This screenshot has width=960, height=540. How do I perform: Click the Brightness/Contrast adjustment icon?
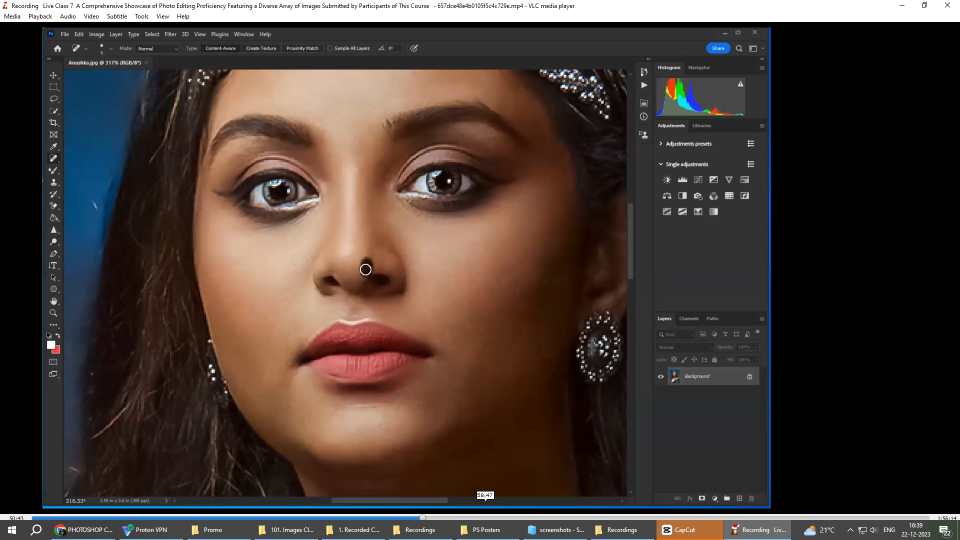pyautogui.click(x=667, y=180)
